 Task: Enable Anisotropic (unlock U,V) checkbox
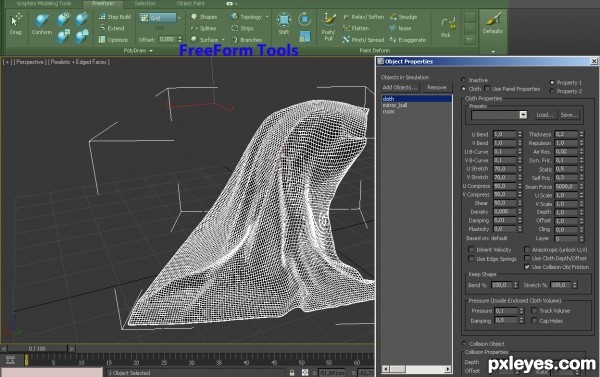[527, 250]
